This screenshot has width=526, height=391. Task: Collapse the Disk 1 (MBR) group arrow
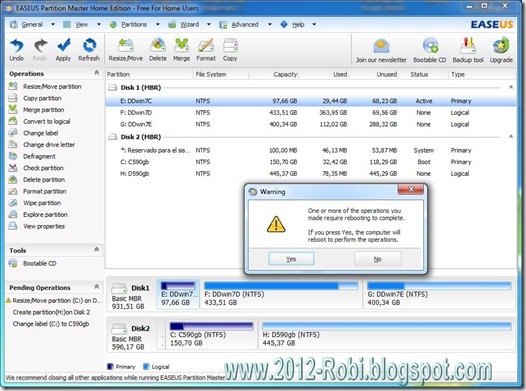(x=511, y=87)
